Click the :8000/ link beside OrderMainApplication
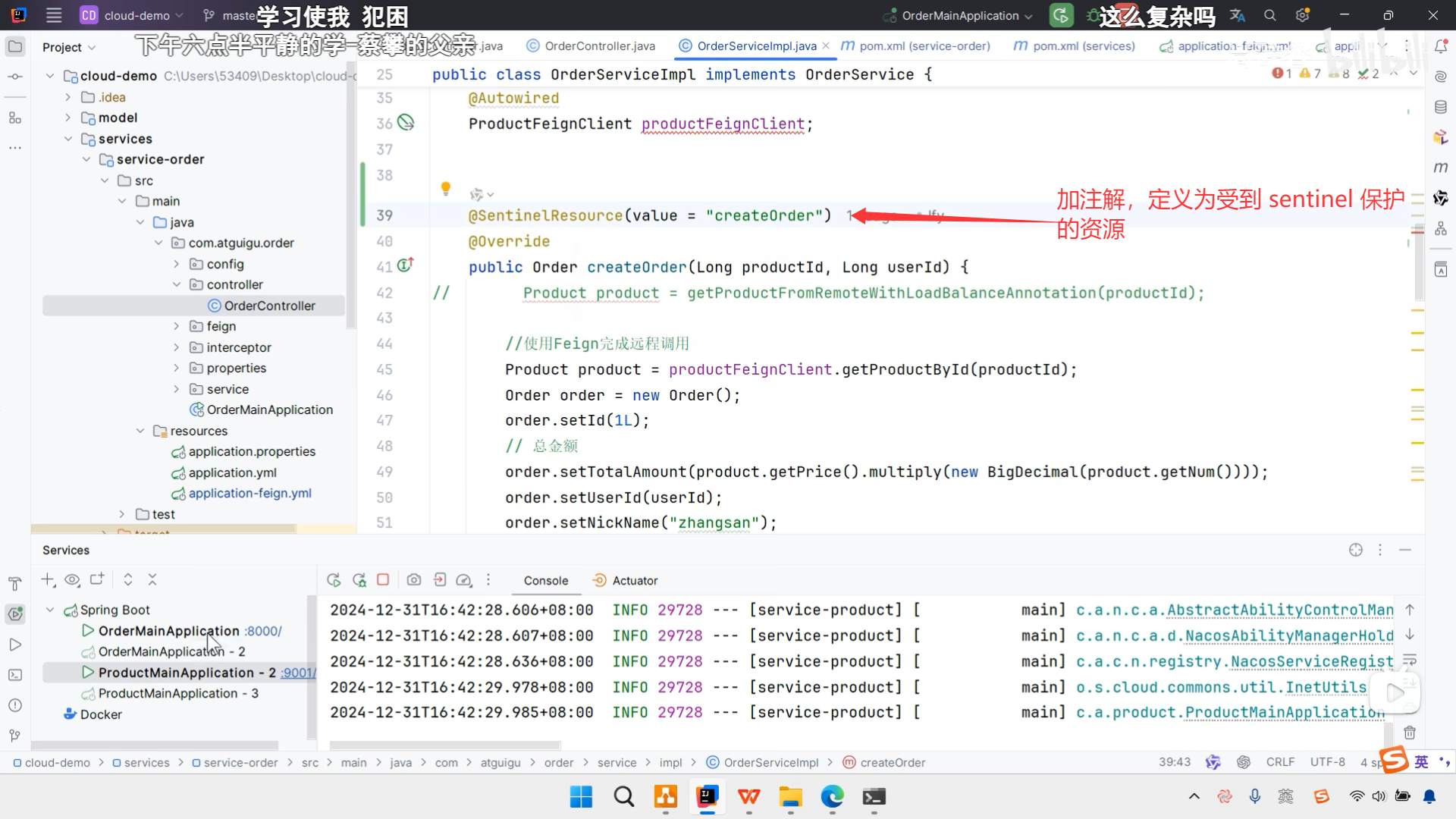1456x819 pixels. point(263,631)
